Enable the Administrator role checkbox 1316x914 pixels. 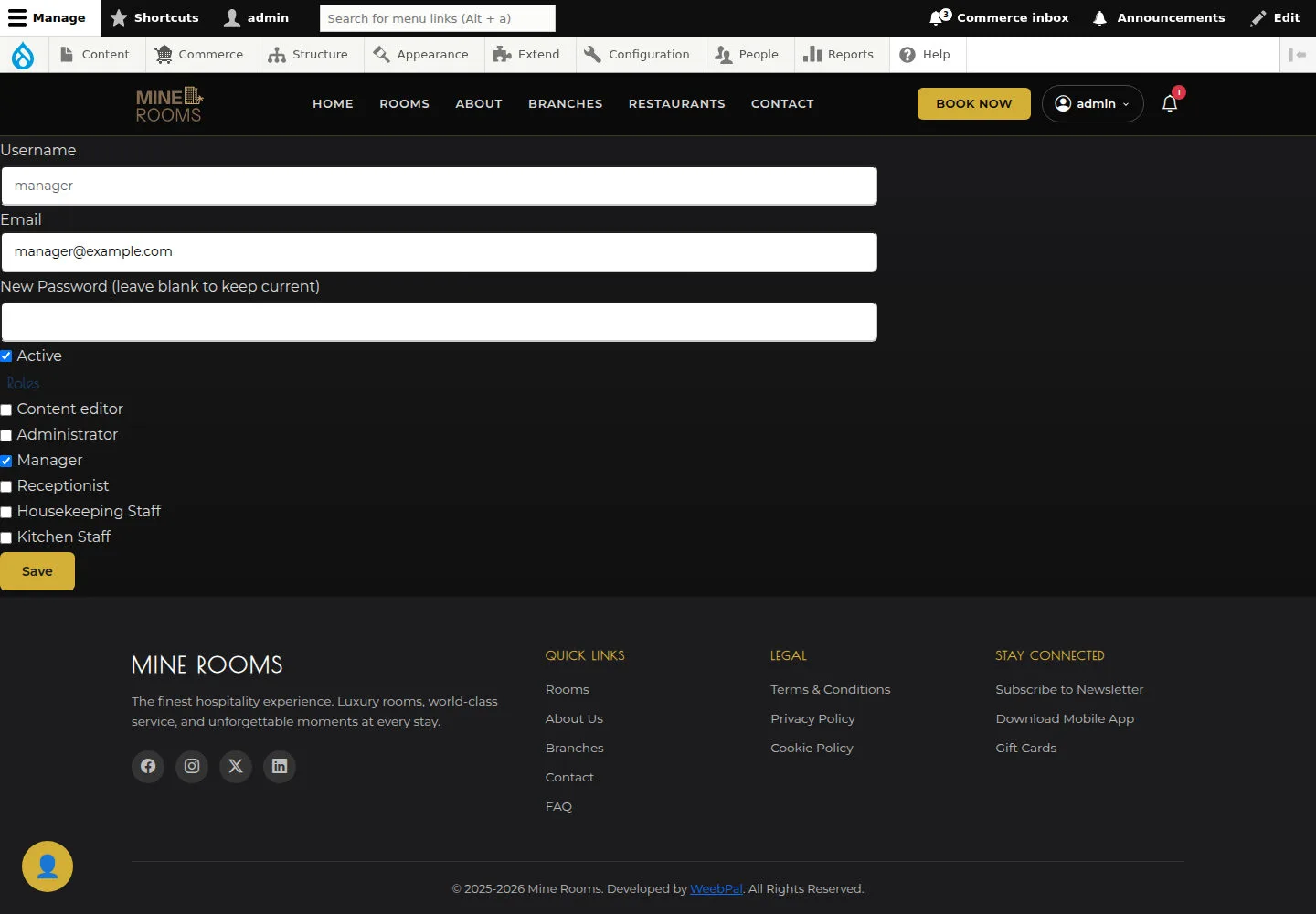point(6,435)
